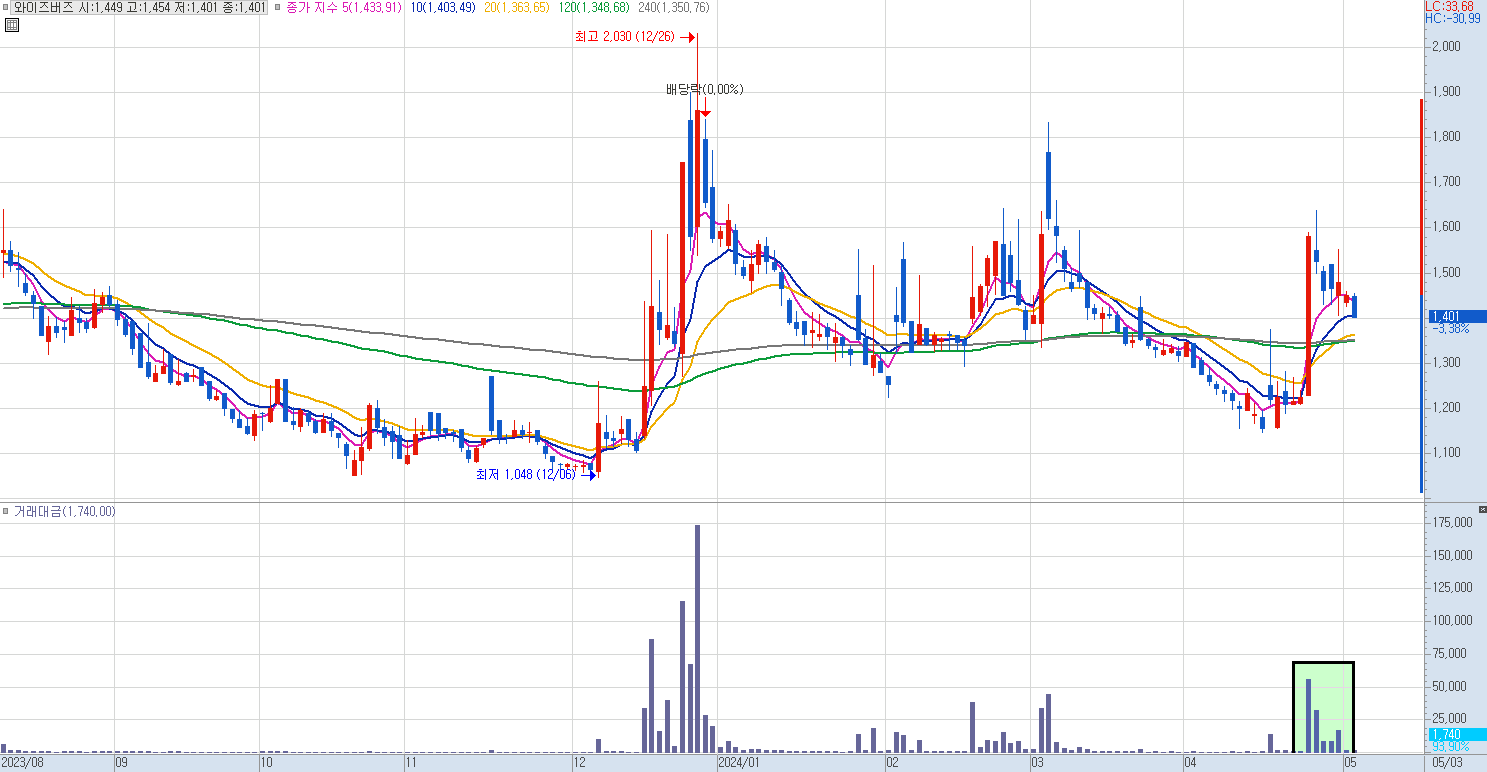This screenshot has width=1487, height=772.
Task: Click the 175,000 volume axis label
Action: (1452, 522)
